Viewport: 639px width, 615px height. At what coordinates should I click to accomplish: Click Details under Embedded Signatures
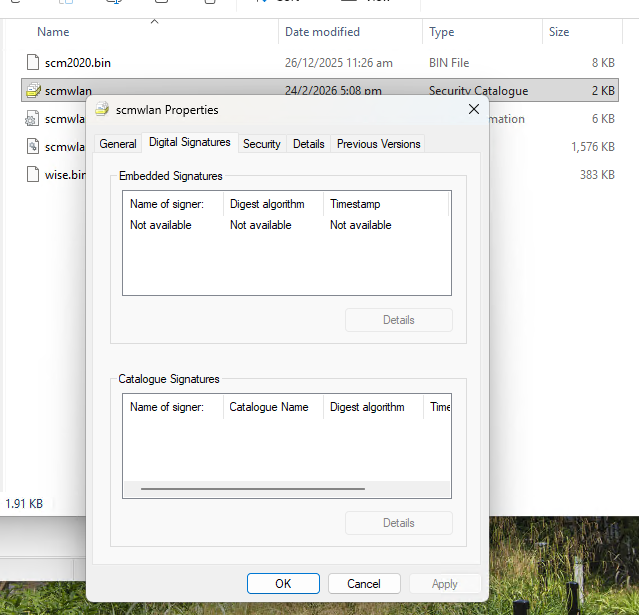[399, 320]
